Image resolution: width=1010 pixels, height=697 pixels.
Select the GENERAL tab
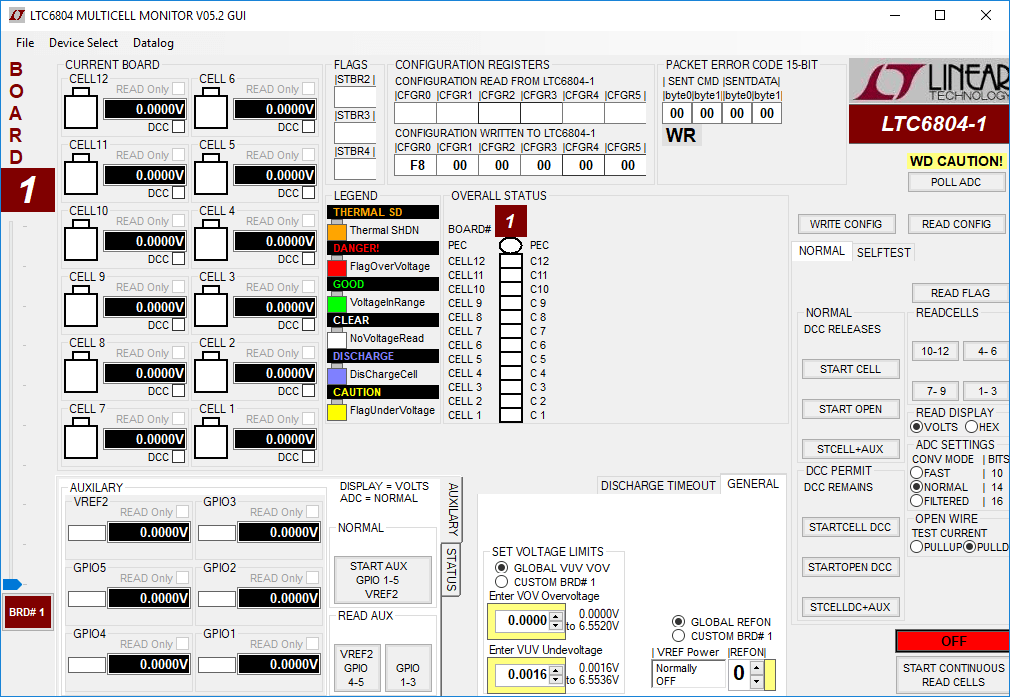[x=752, y=484]
